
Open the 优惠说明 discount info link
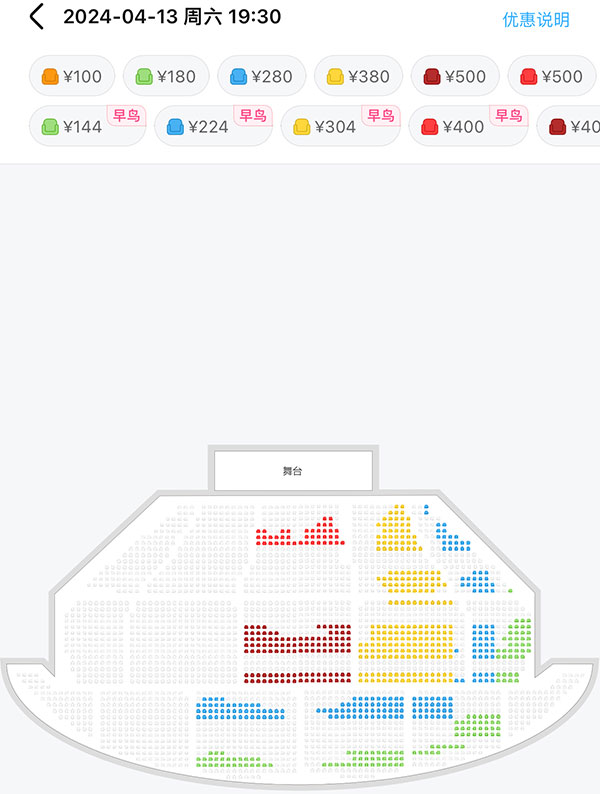536,19
